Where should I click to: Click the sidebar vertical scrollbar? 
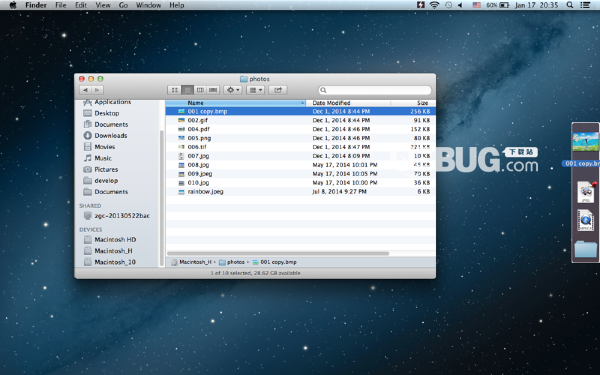(162, 197)
